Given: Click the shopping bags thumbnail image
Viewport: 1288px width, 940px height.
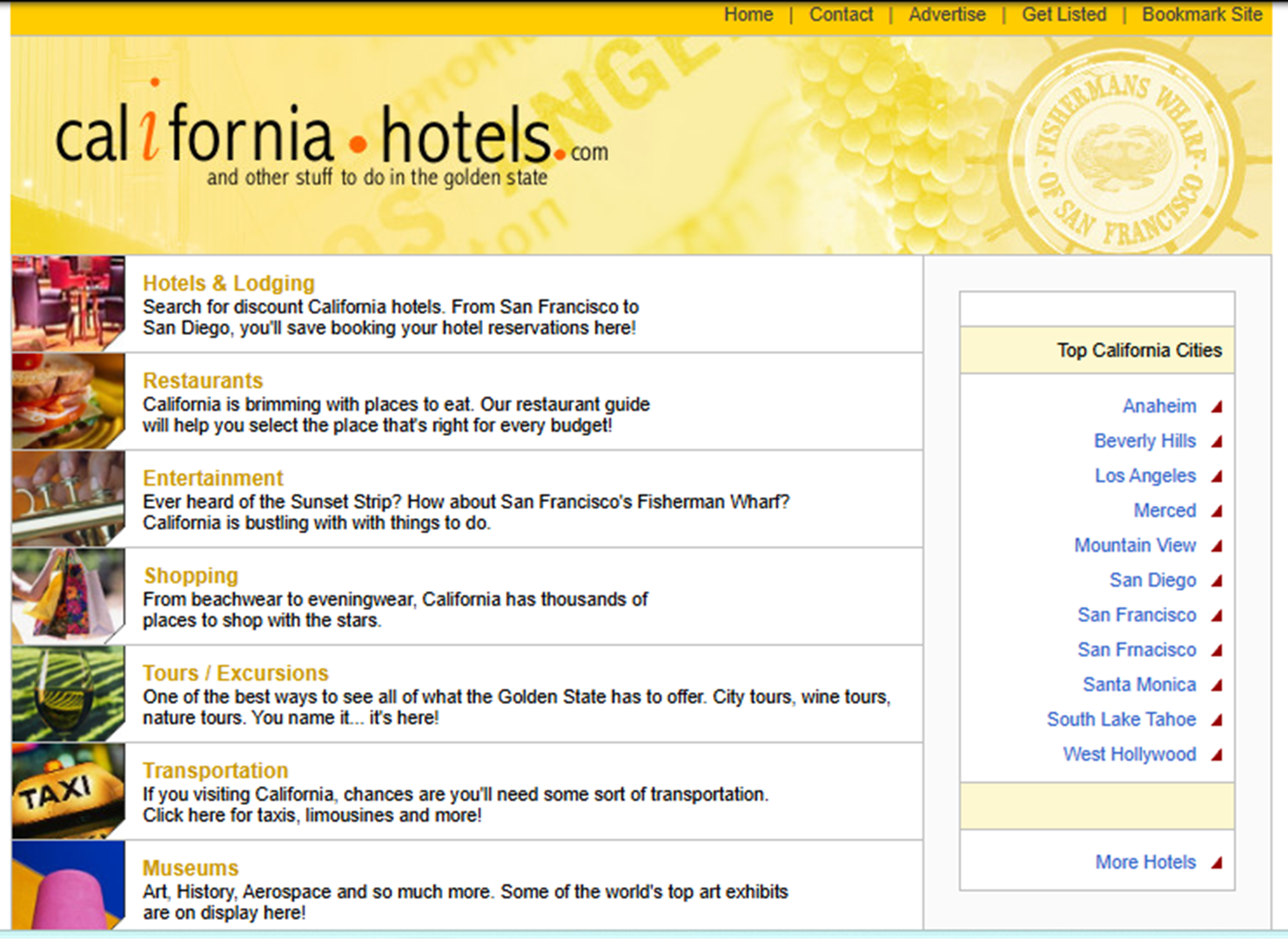Looking at the screenshot, I should 69,596.
